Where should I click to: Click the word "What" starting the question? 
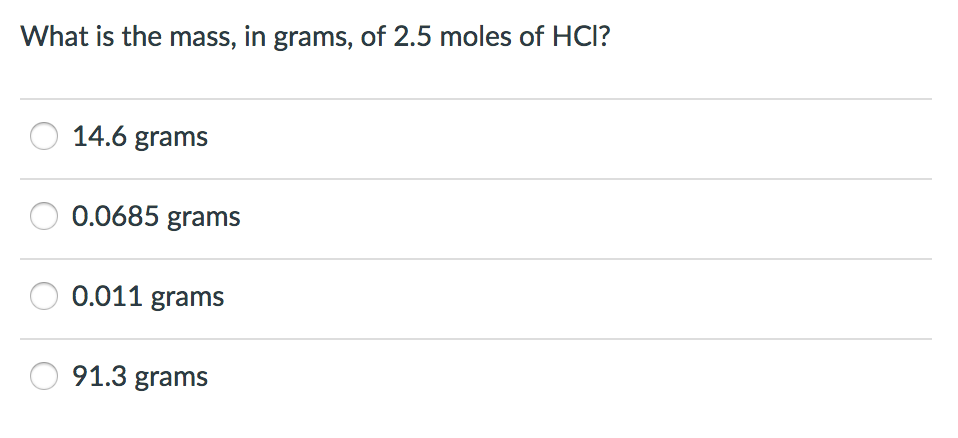(54, 37)
